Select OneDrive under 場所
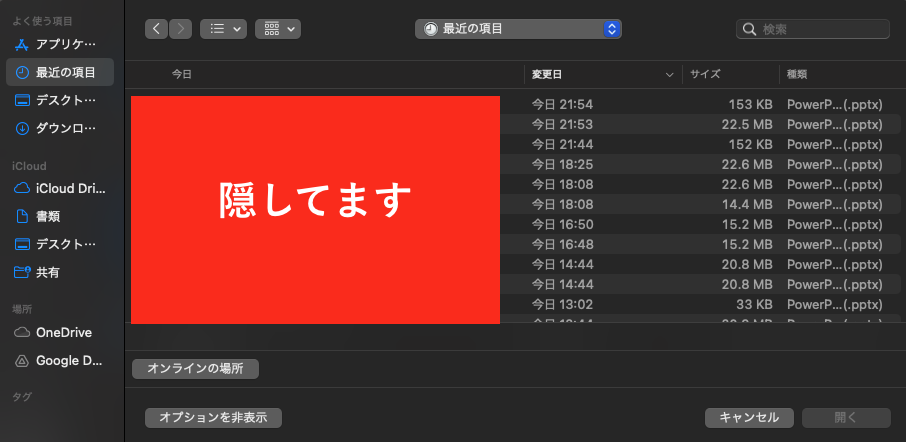This screenshot has width=906, height=442. point(60,332)
